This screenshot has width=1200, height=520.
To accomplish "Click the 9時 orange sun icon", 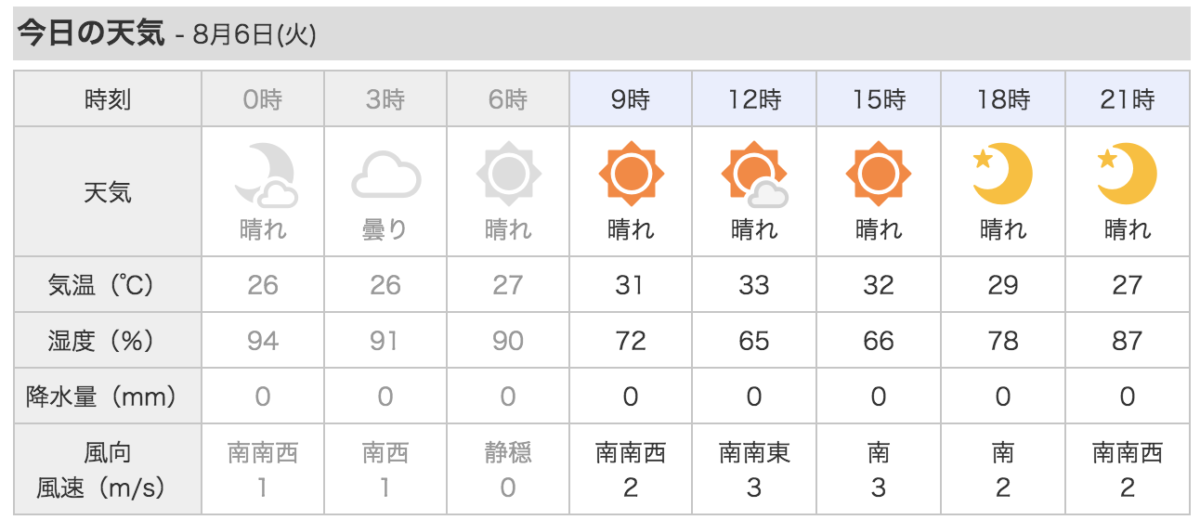I will click(x=631, y=174).
